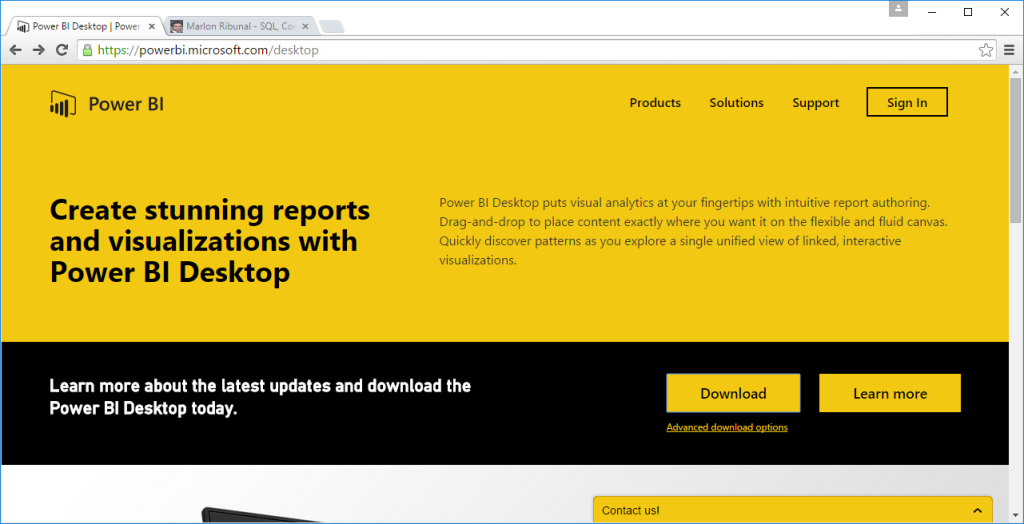Click the scrollbar up arrow
Image resolution: width=1024 pixels, height=524 pixels.
point(1016,71)
